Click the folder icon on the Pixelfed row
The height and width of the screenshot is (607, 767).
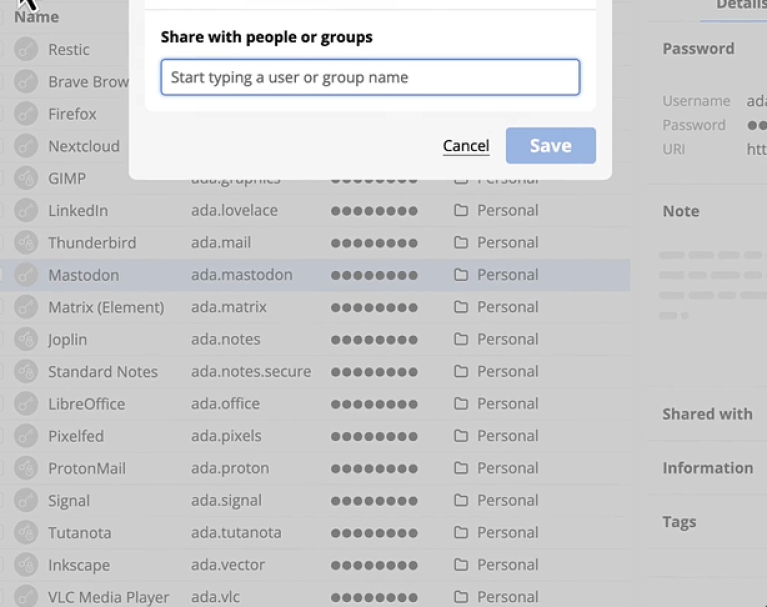(x=461, y=436)
